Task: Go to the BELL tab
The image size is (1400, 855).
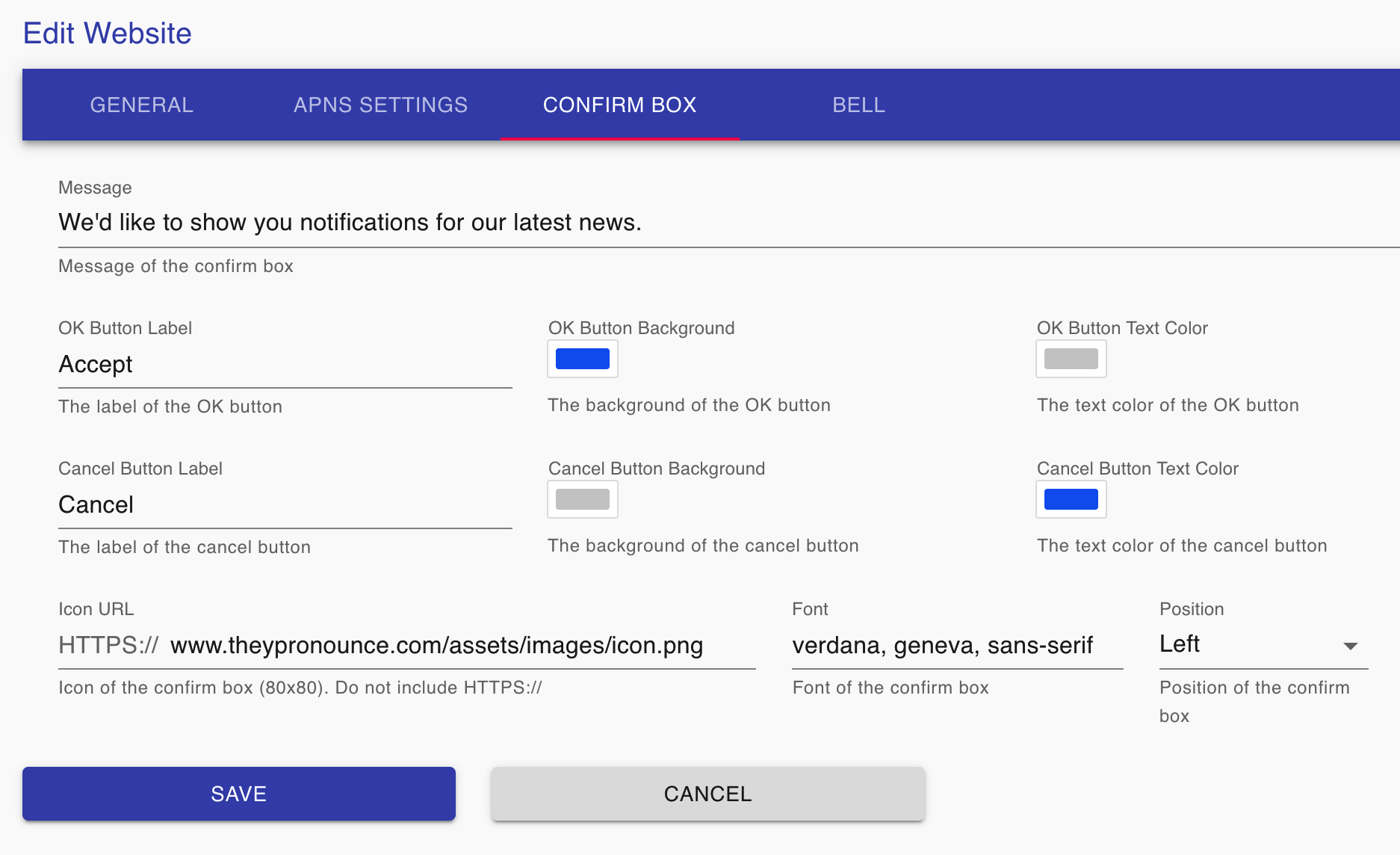Action: [859, 105]
